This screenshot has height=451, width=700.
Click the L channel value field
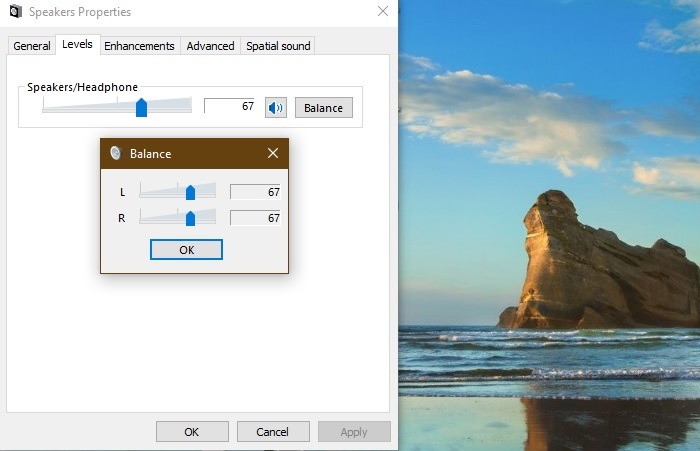[255, 192]
